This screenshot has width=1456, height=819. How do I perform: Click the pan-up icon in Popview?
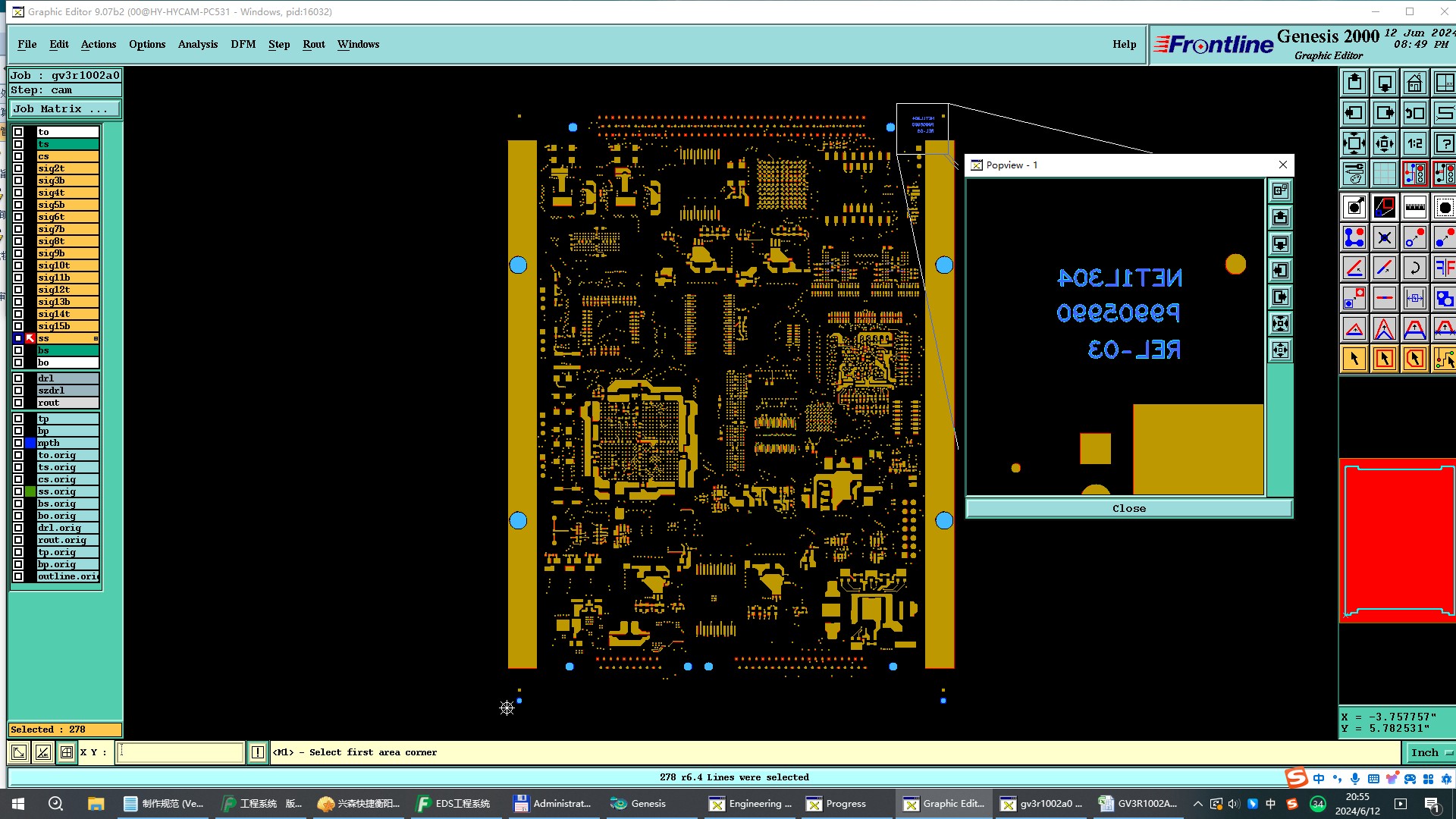click(x=1280, y=218)
